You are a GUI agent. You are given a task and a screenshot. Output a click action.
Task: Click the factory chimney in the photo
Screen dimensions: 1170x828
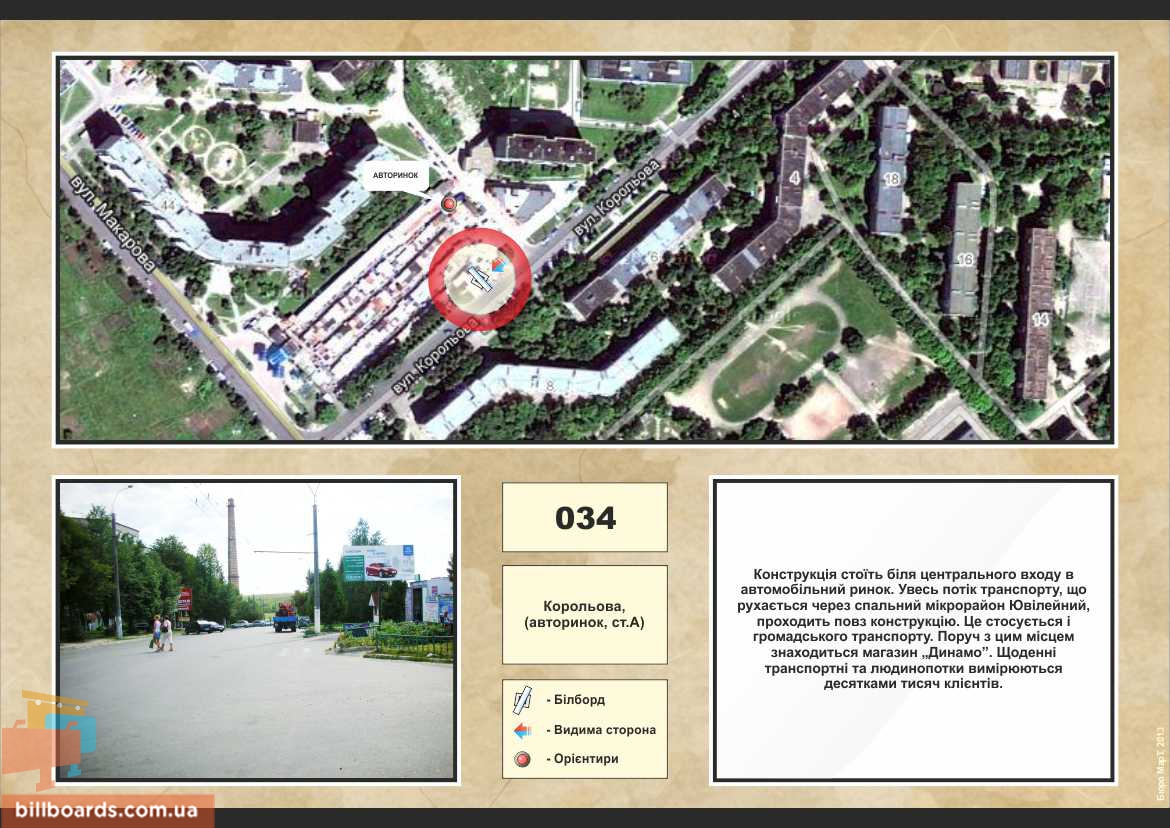coord(233,545)
